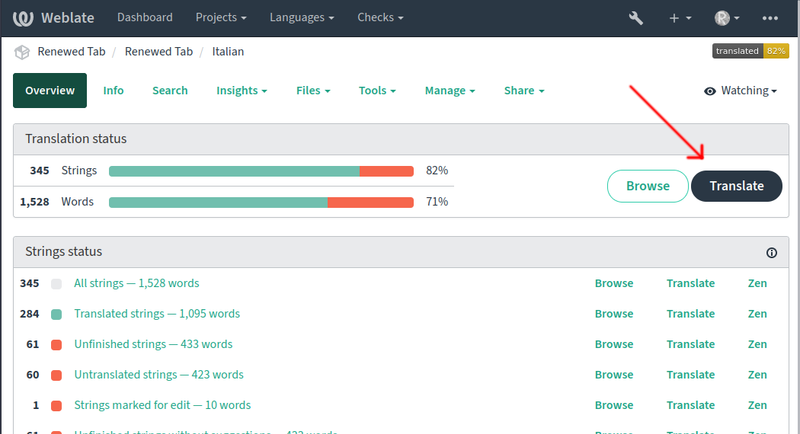Open Untranslated strings — 423 words link

click(159, 375)
